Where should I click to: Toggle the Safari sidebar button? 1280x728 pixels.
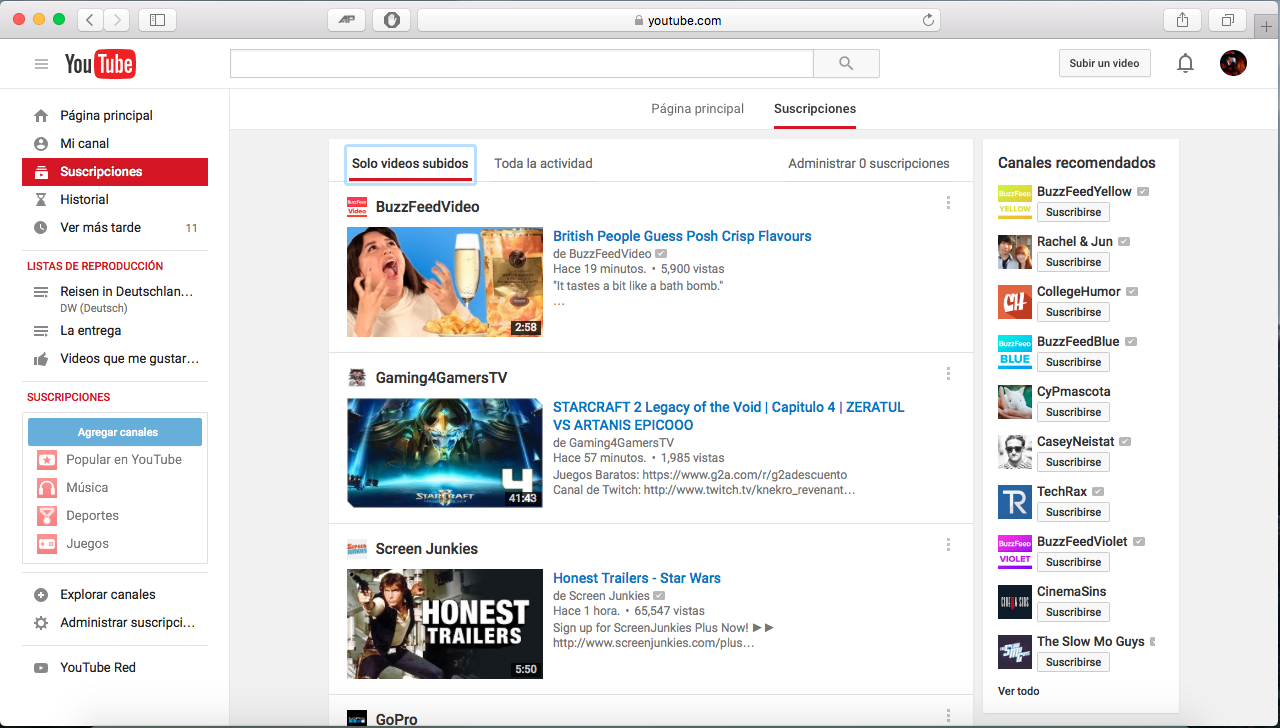coord(157,20)
